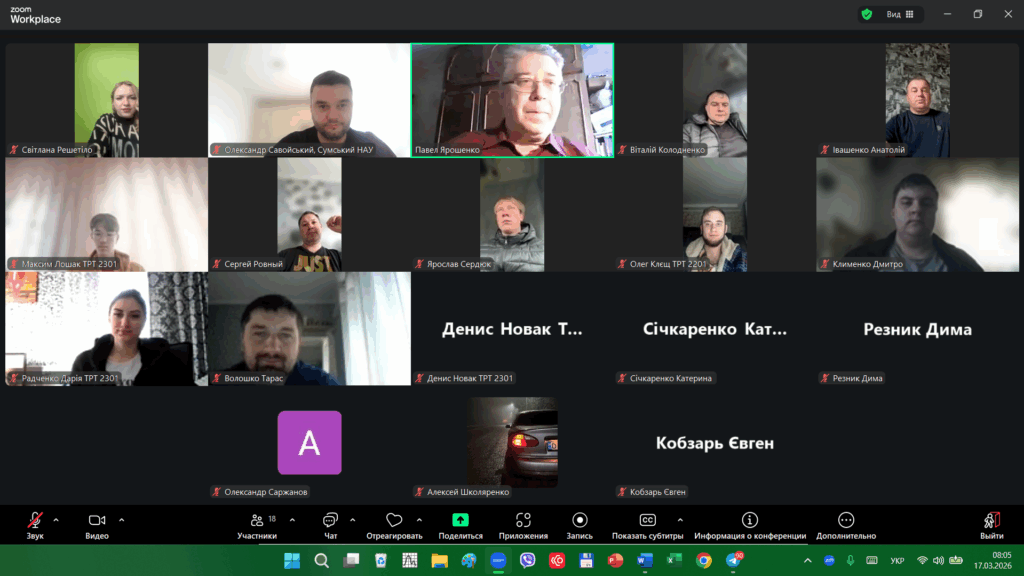
Task: Open Приложения apps panel
Action: (523, 524)
